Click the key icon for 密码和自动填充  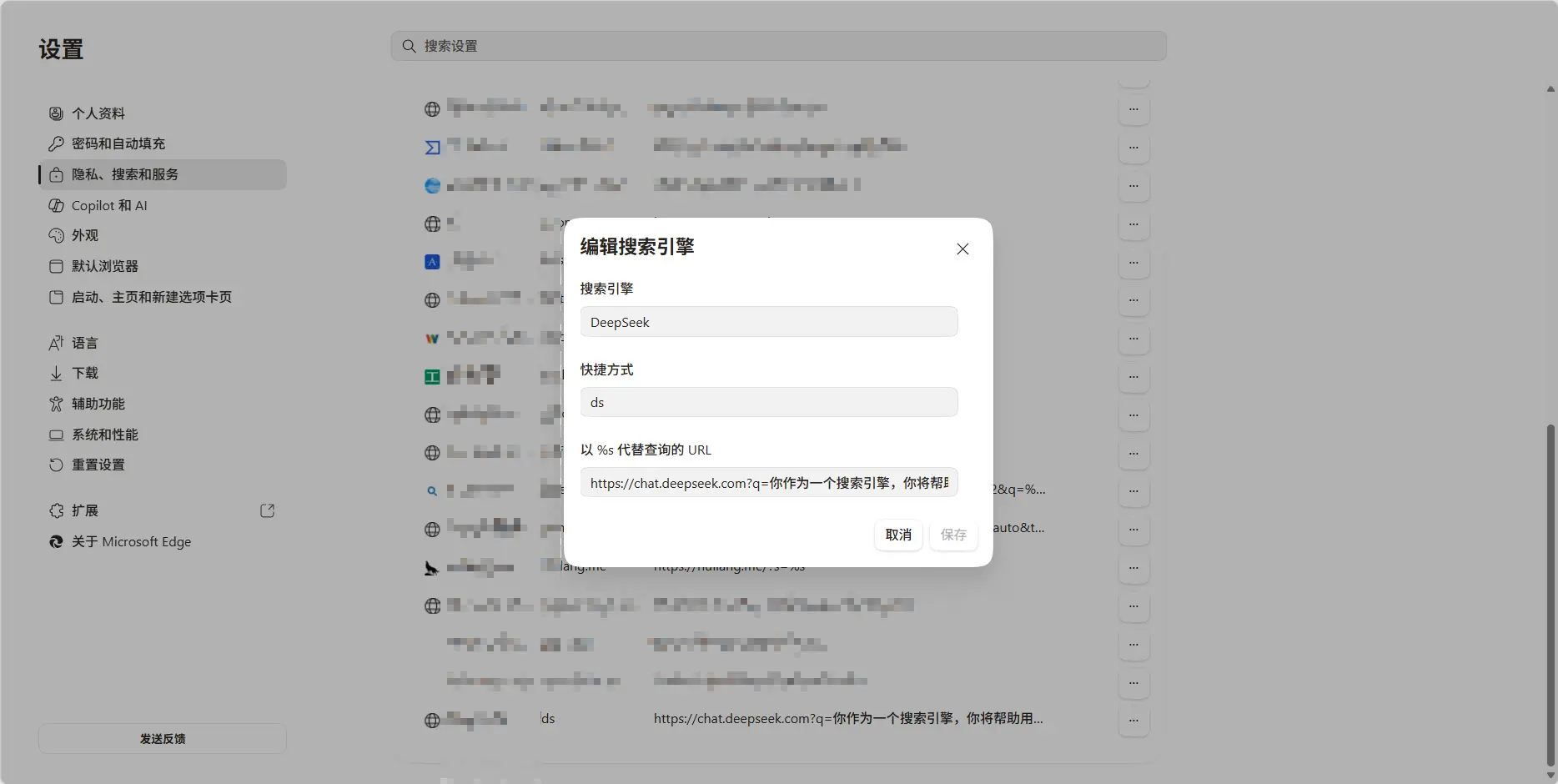(56, 143)
